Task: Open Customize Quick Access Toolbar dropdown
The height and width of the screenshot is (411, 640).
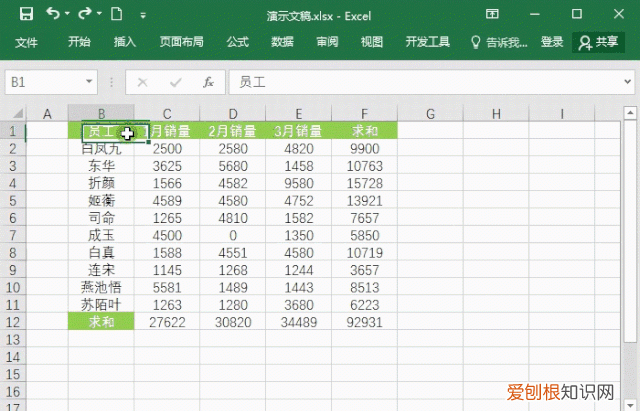Action: click(143, 16)
